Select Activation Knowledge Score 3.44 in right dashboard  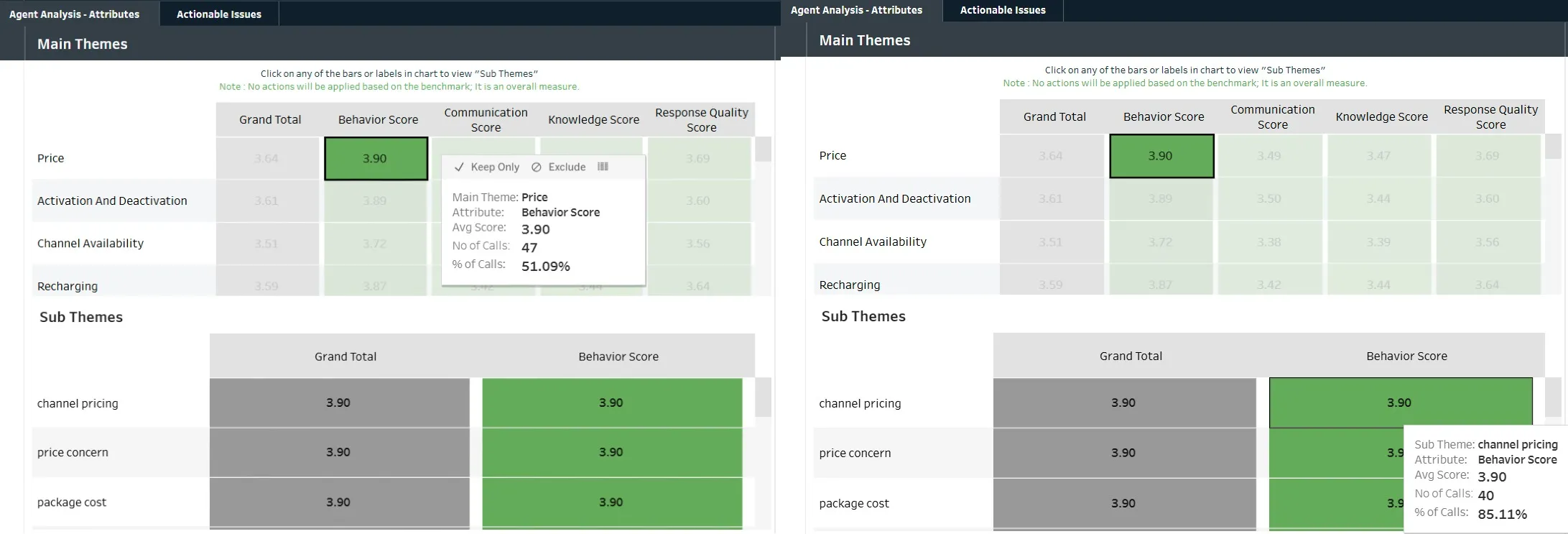pyautogui.click(x=1379, y=199)
